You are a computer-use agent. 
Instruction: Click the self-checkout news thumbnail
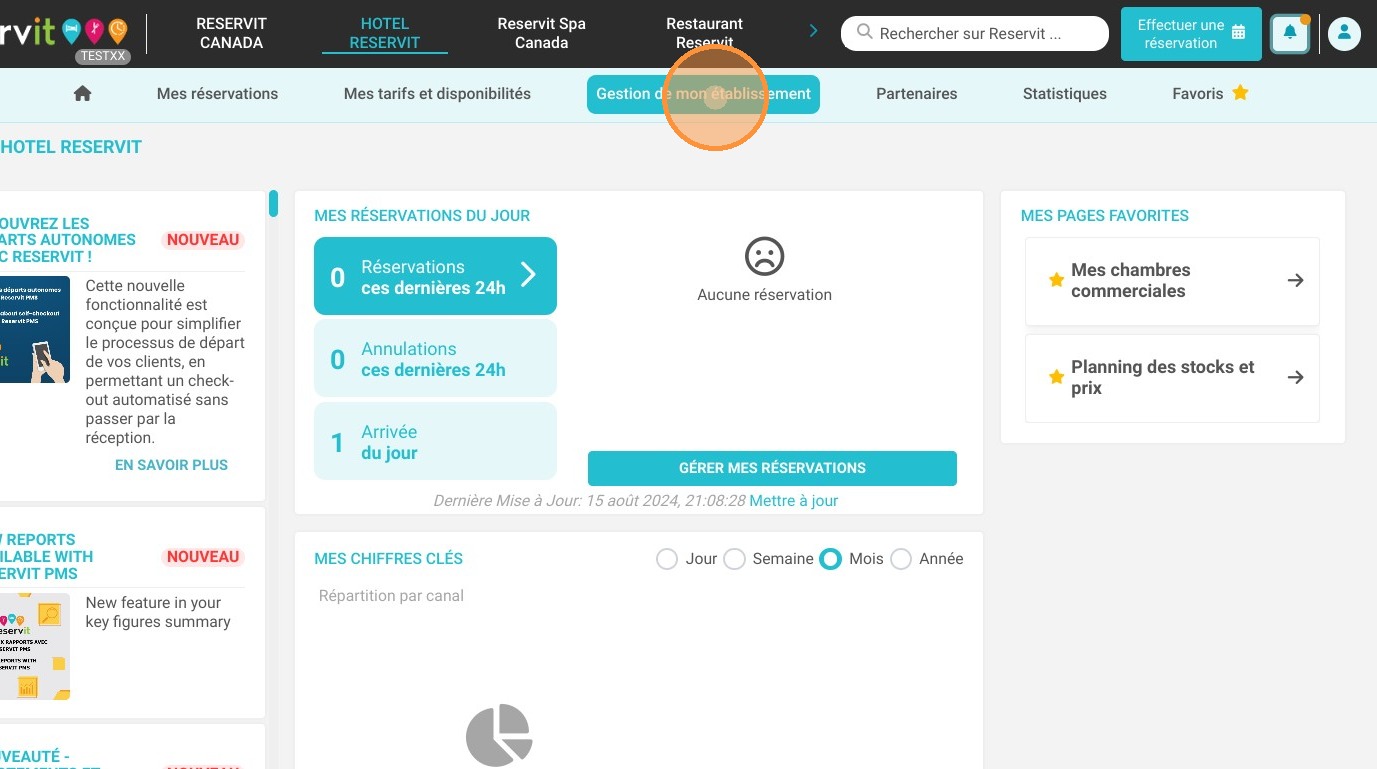34,330
